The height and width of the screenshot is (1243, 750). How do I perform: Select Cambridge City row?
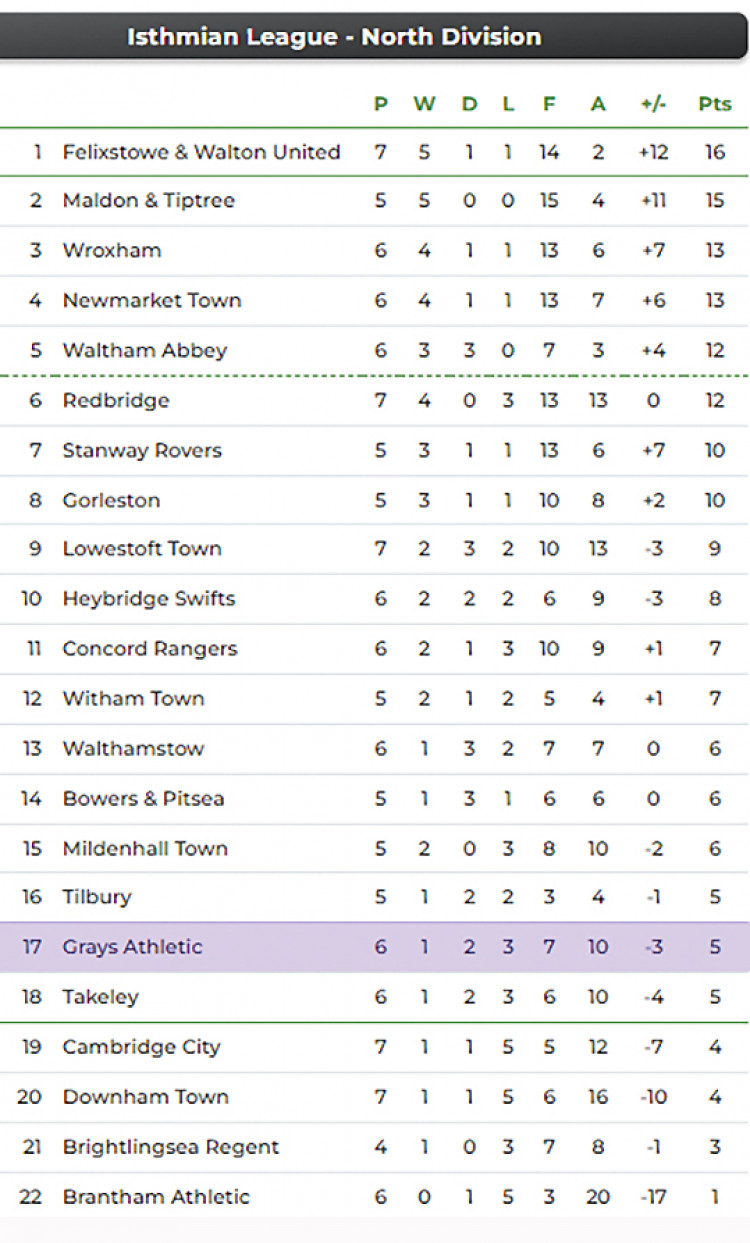375,1047
